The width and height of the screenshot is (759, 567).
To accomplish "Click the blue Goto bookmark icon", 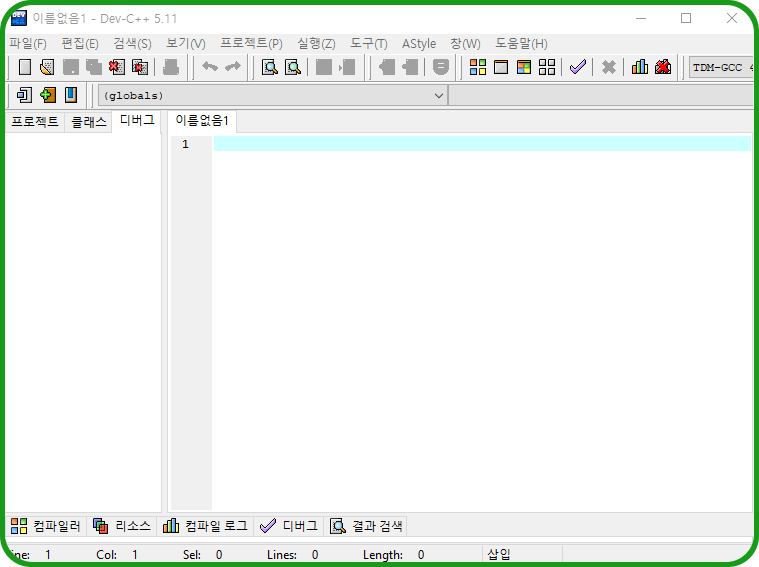I will [71, 95].
